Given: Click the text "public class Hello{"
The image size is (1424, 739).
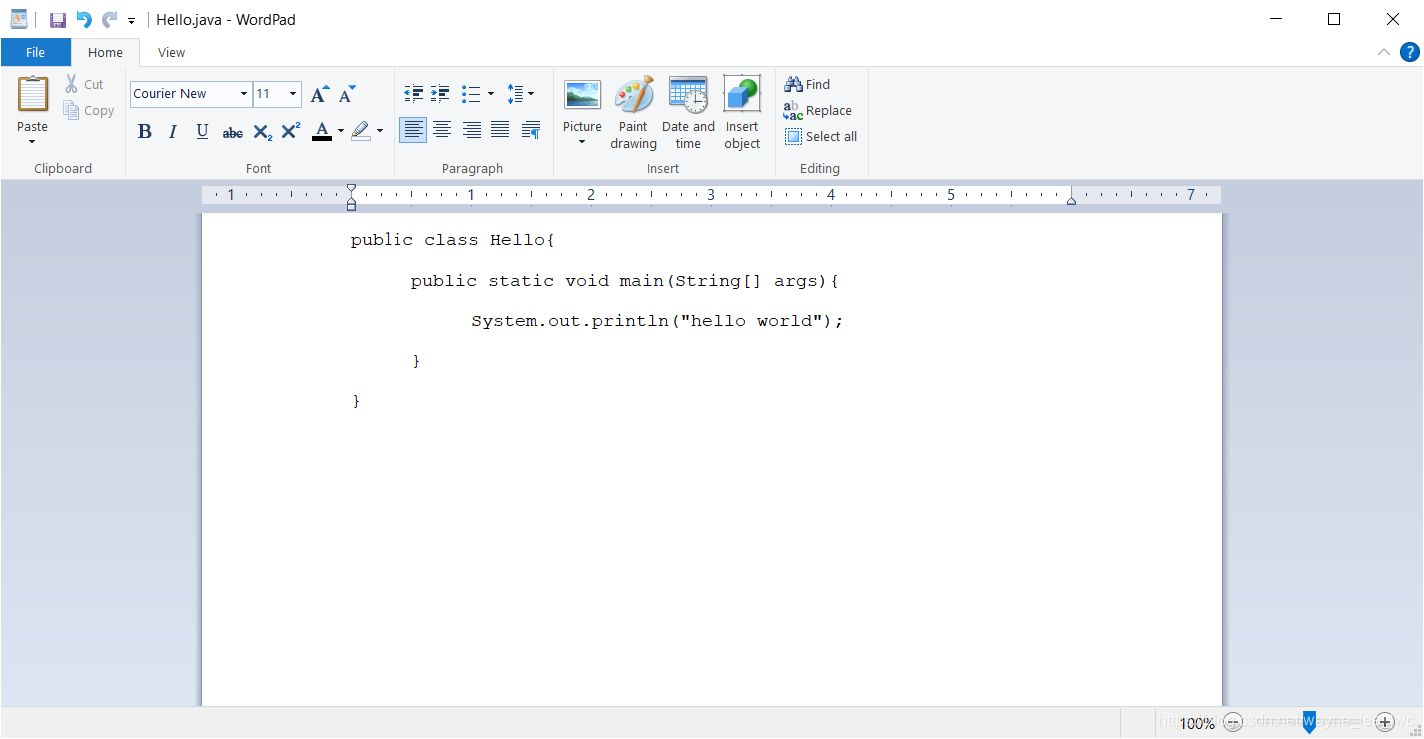Looking at the screenshot, I should pyautogui.click(x=452, y=240).
